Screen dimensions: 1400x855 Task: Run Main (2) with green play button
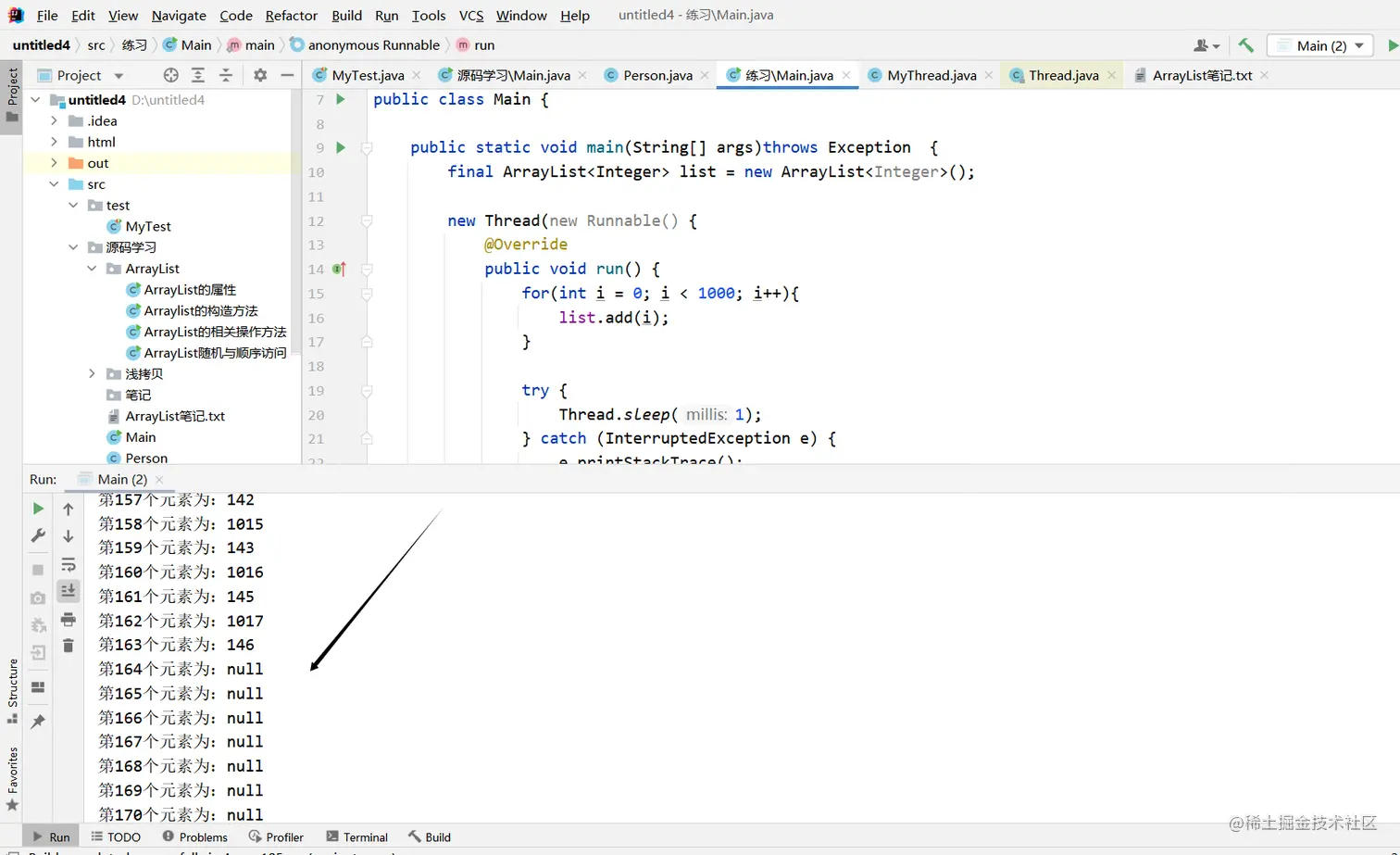pos(1393,45)
